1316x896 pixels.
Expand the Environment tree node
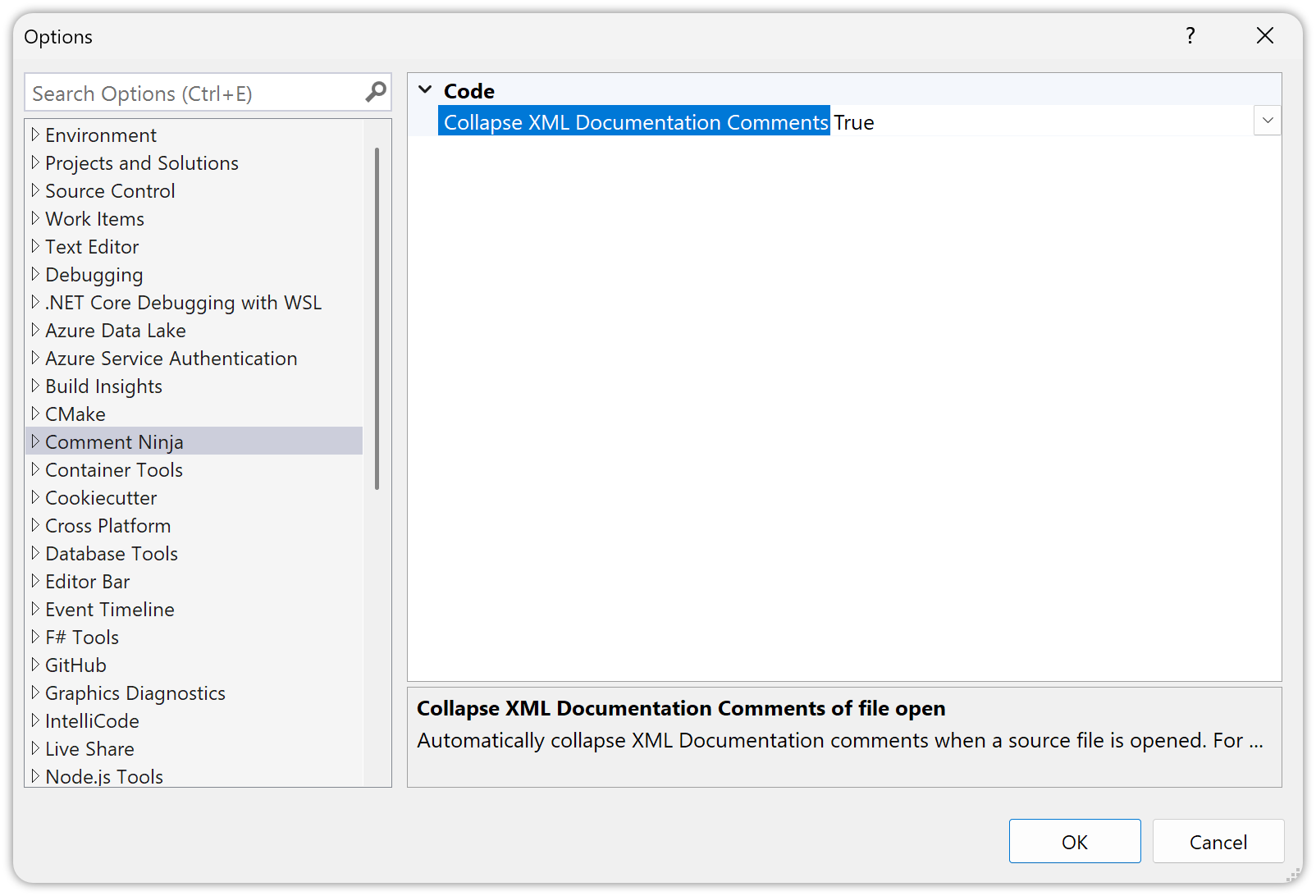(x=35, y=135)
